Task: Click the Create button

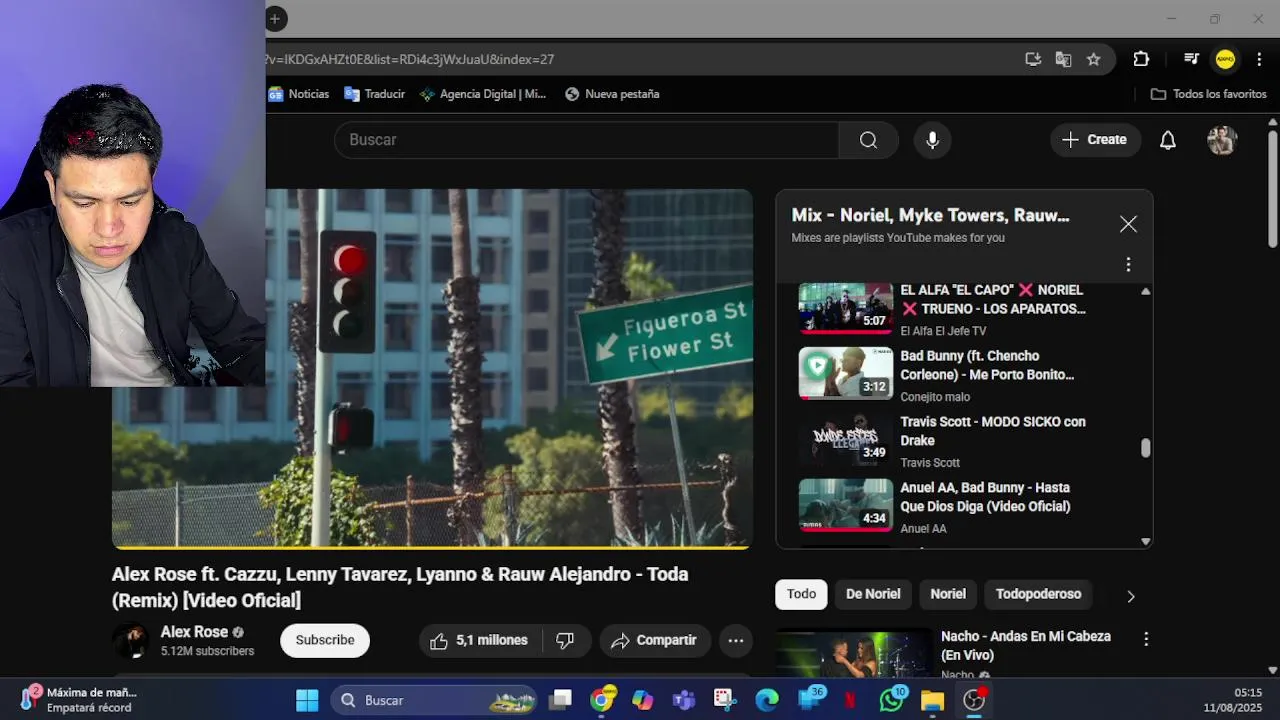Action: (x=1095, y=140)
